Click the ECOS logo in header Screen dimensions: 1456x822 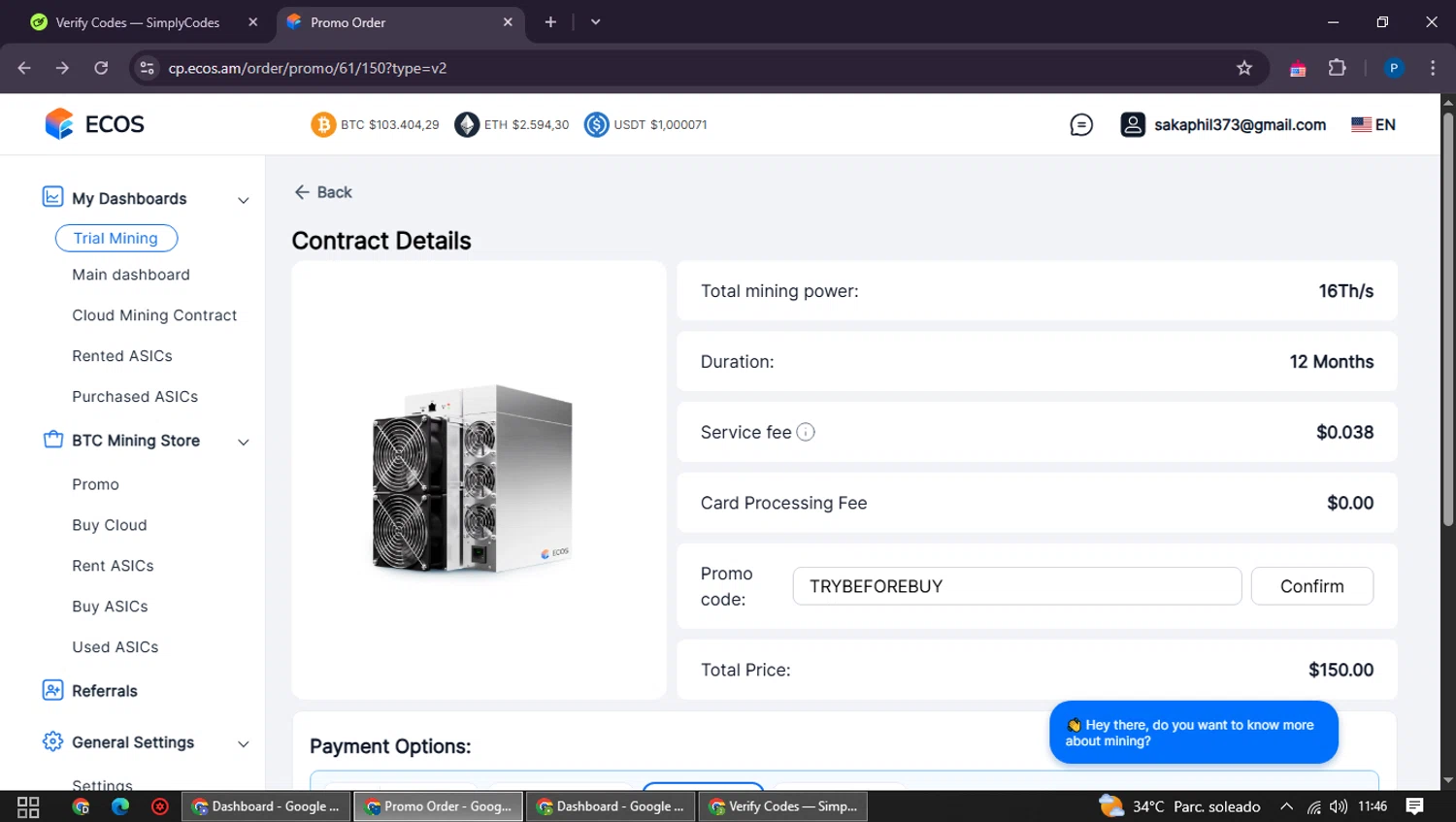(94, 124)
